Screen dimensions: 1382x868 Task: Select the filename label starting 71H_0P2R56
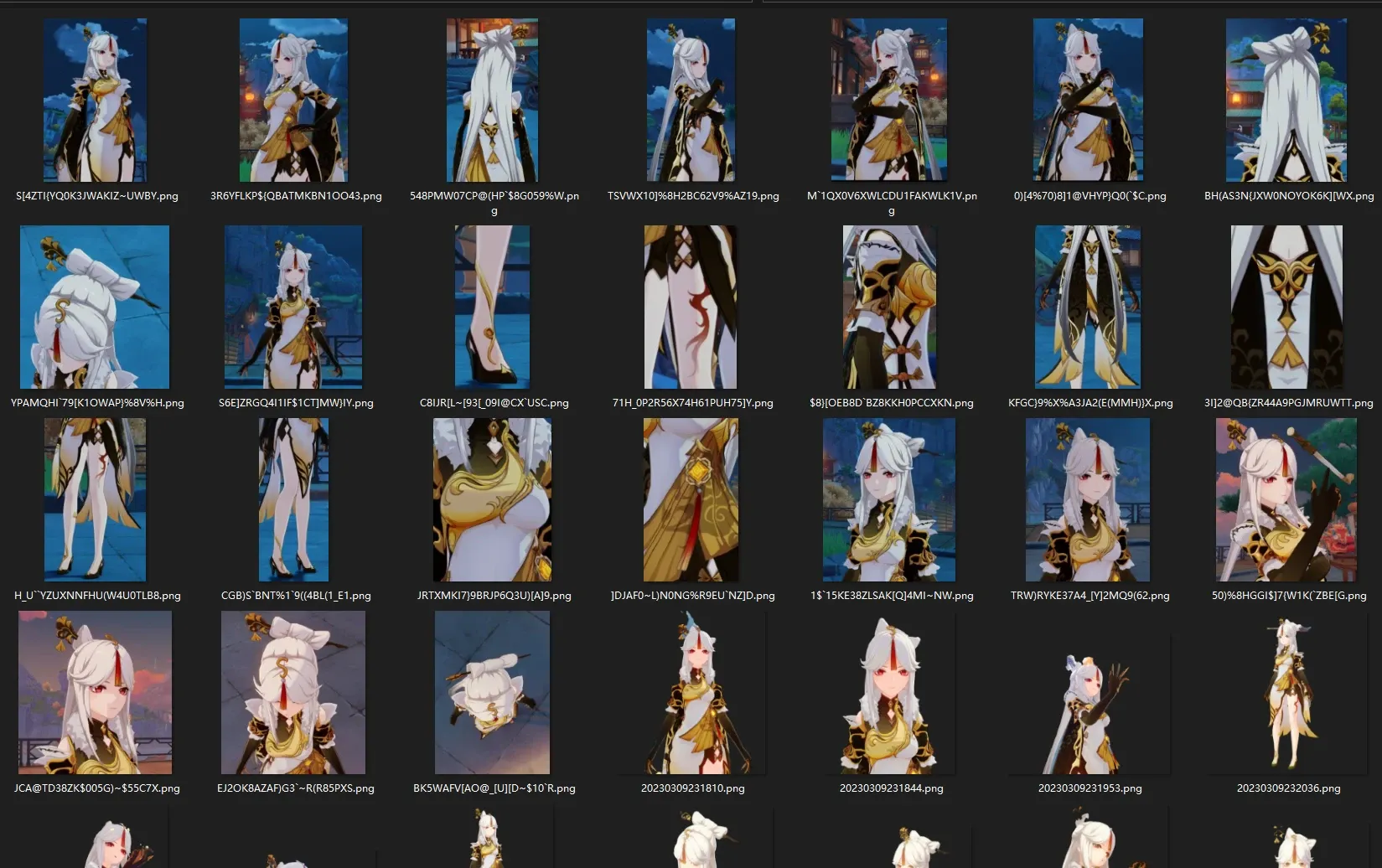693,403
